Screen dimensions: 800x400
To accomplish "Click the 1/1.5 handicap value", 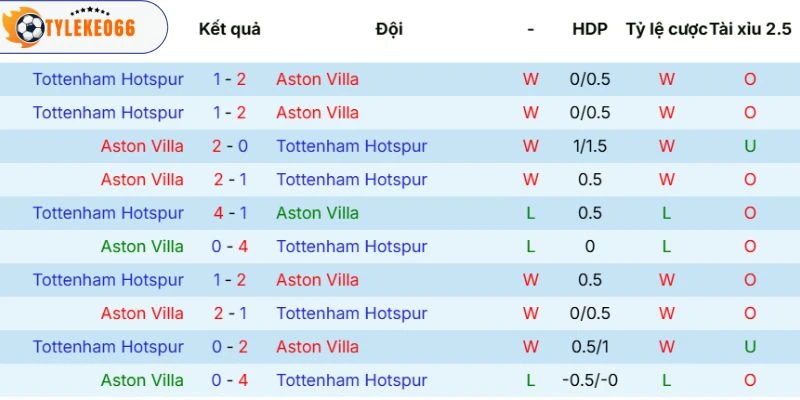I will coord(590,146).
